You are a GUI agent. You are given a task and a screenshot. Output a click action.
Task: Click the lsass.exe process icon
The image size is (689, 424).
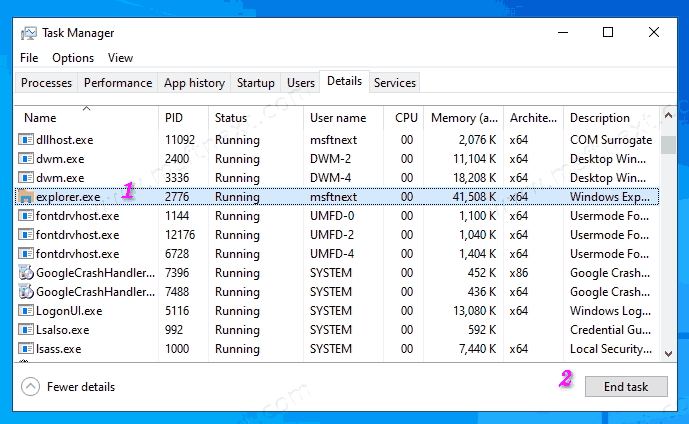[x=26, y=349]
